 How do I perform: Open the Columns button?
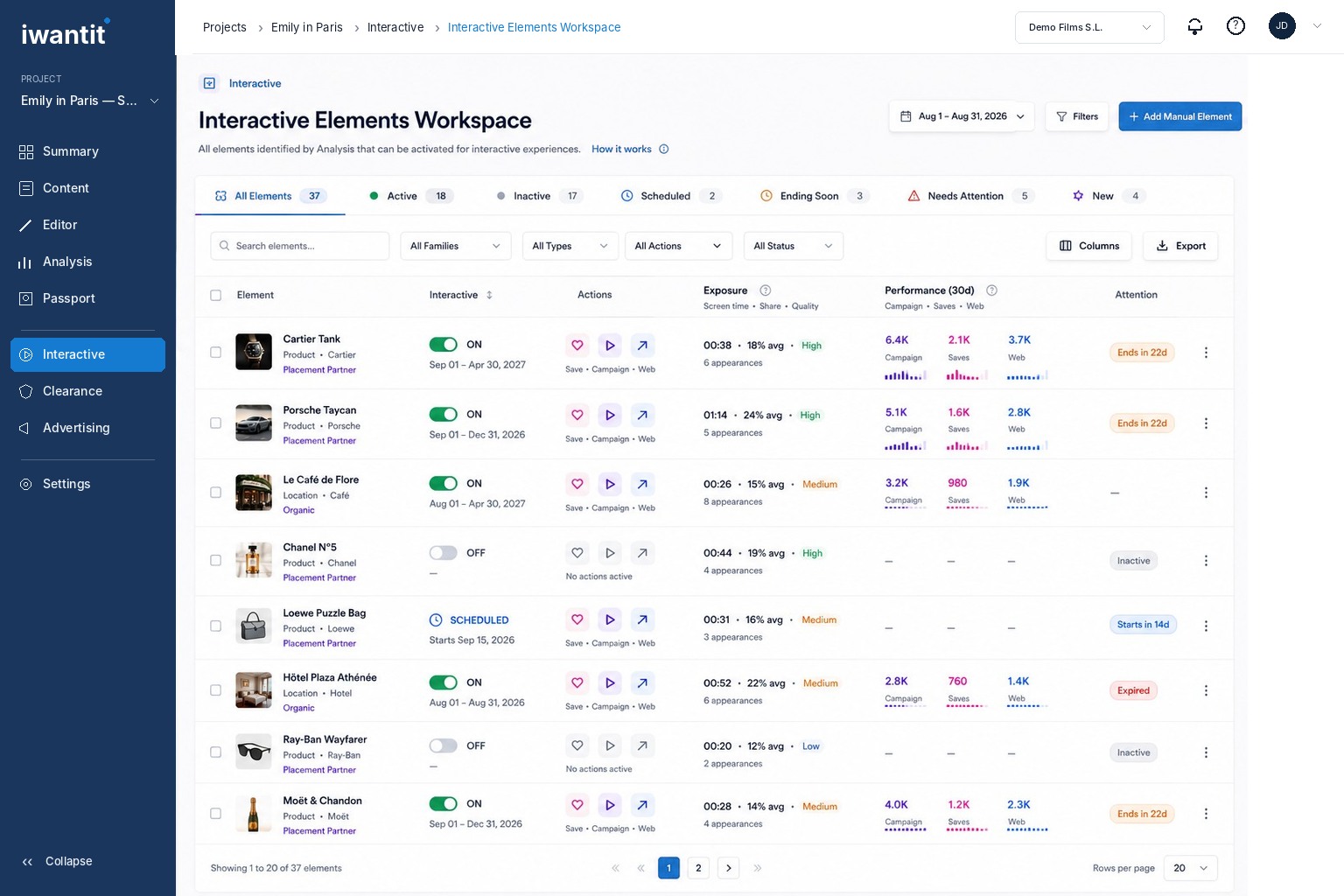tap(1089, 246)
